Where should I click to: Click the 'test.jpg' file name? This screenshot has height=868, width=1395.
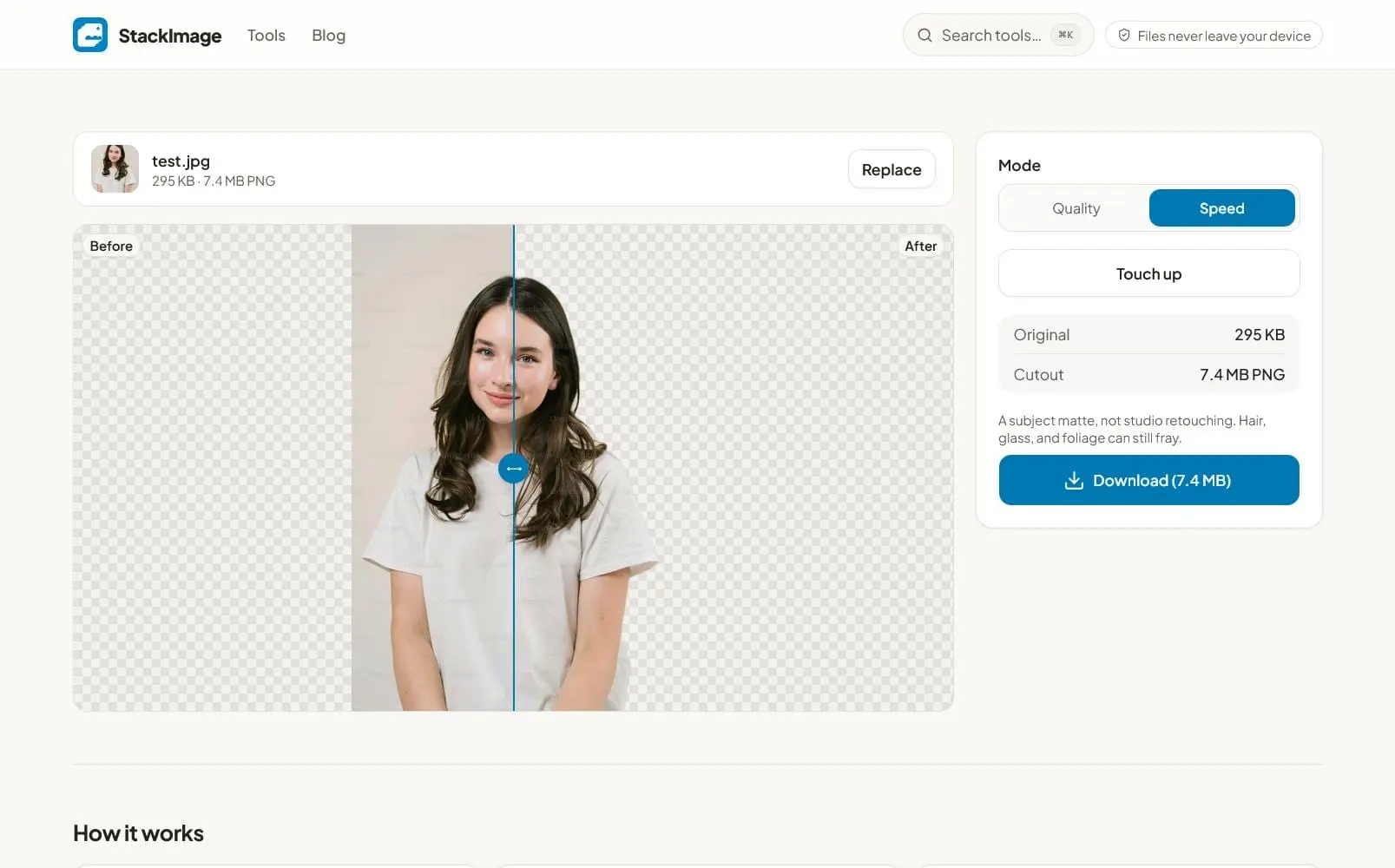point(181,161)
